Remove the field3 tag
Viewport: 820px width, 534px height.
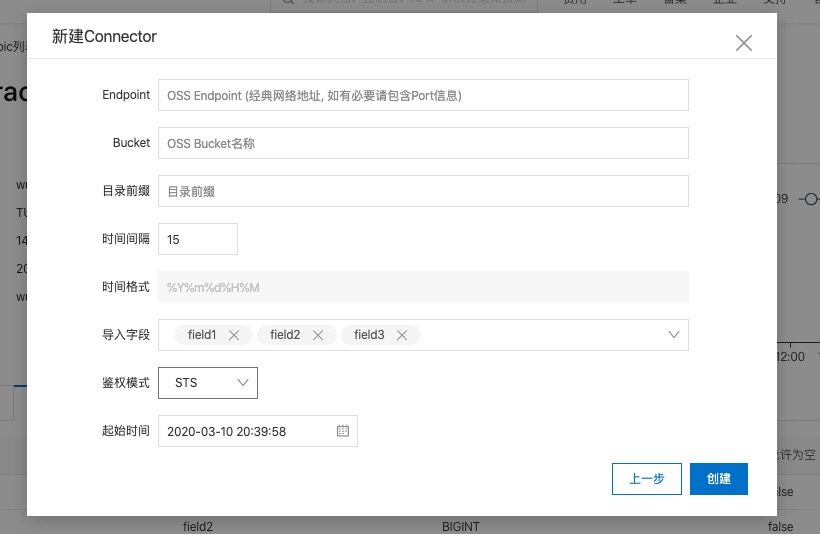coord(402,335)
